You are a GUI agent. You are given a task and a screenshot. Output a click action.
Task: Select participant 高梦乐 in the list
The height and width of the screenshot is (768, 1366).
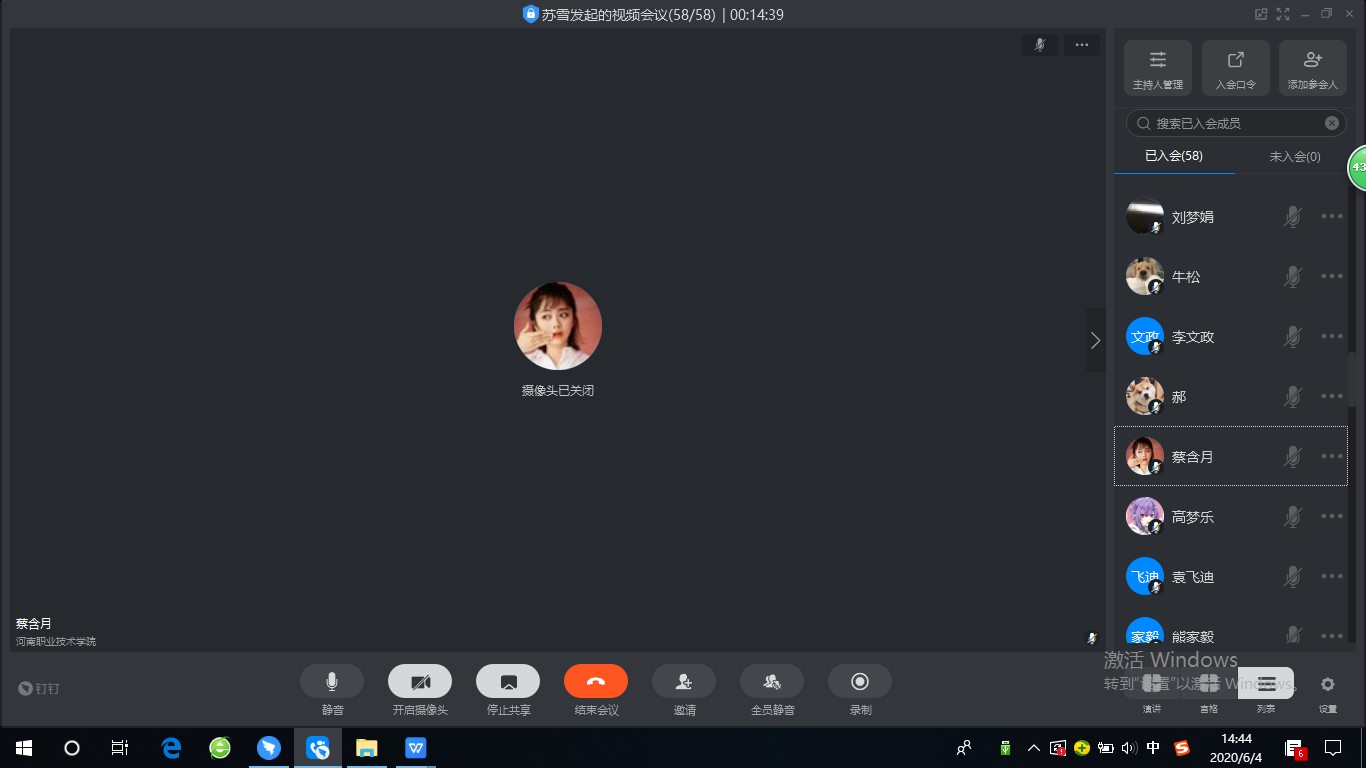point(1192,517)
